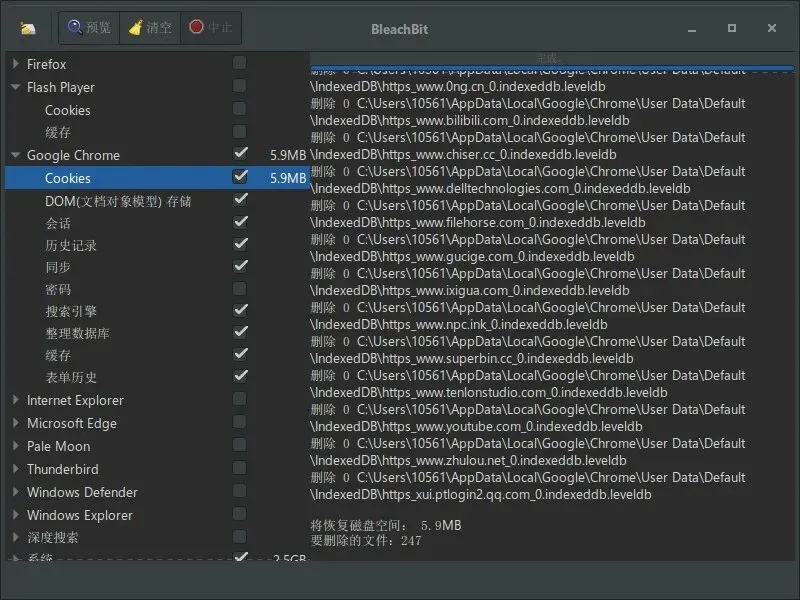The width and height of the screenshot is (800, 600).
Task: Uncheck the 会话 checkbox
Action: (240, 222)
